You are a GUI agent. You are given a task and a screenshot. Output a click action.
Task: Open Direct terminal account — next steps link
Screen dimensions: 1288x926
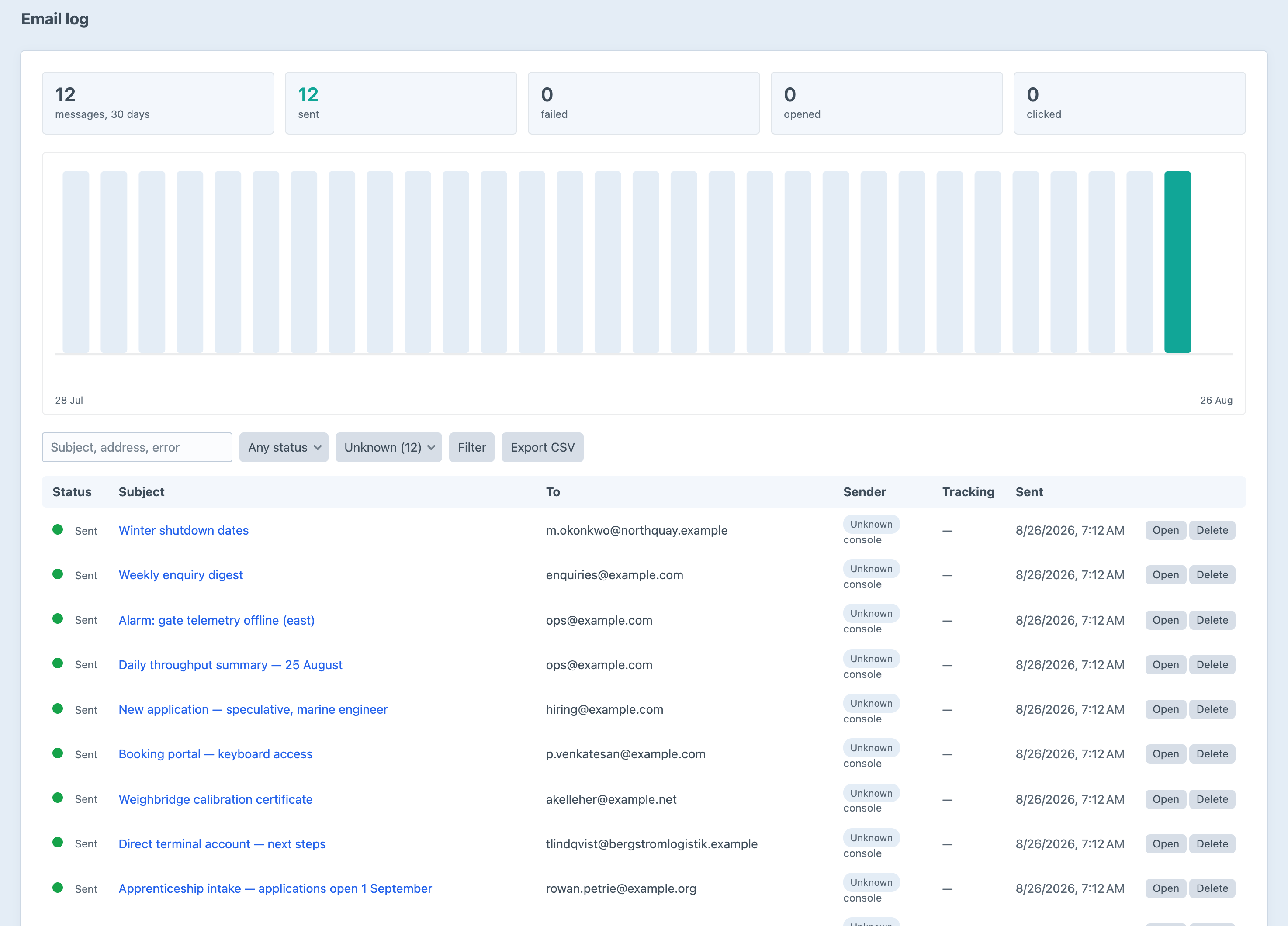pos(222,844)
